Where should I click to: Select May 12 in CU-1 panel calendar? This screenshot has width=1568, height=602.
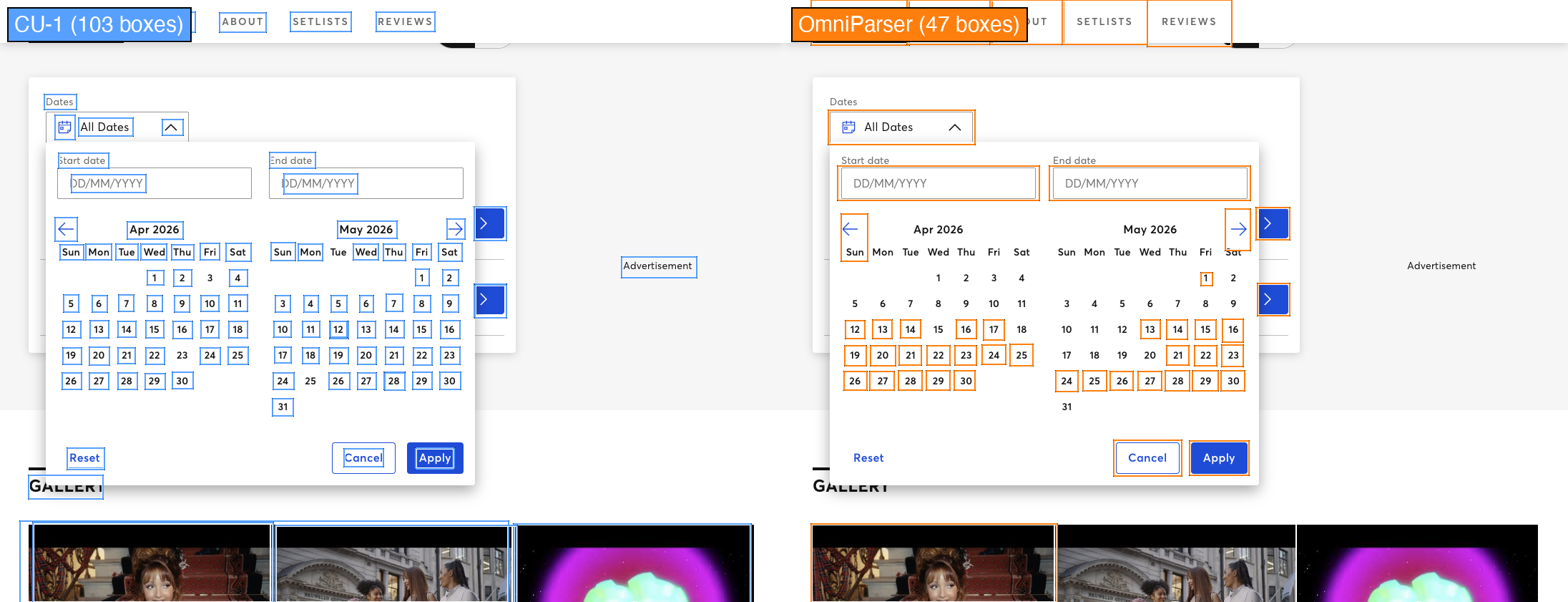coord(338,329)
